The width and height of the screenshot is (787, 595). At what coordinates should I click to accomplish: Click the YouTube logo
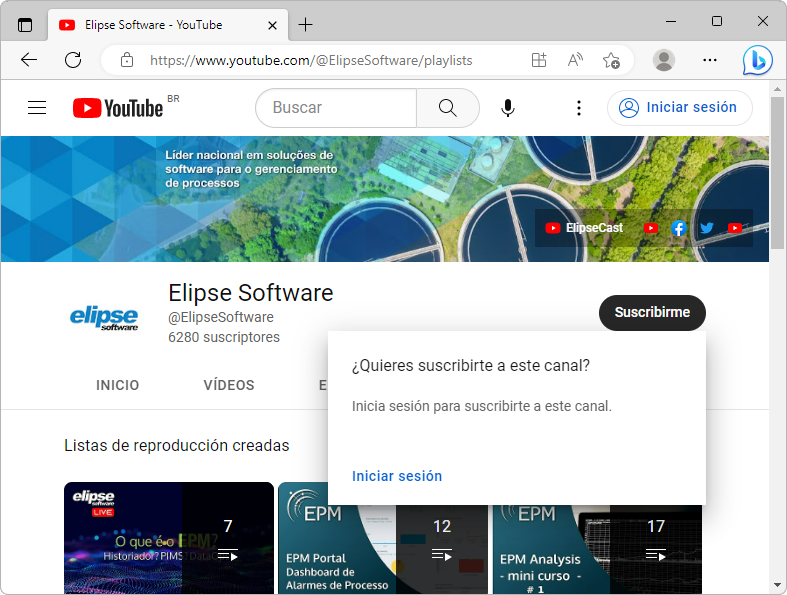[x=118, y=108]
